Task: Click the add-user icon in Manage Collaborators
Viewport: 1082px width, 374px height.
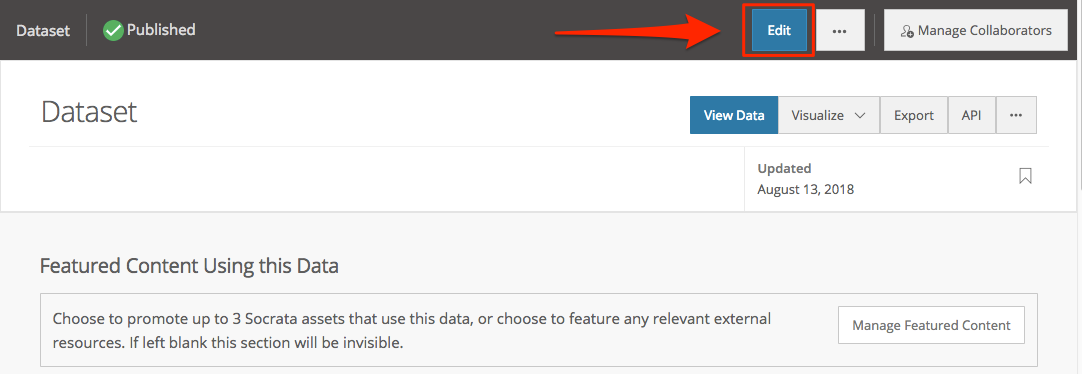Action: click(907, 31)
